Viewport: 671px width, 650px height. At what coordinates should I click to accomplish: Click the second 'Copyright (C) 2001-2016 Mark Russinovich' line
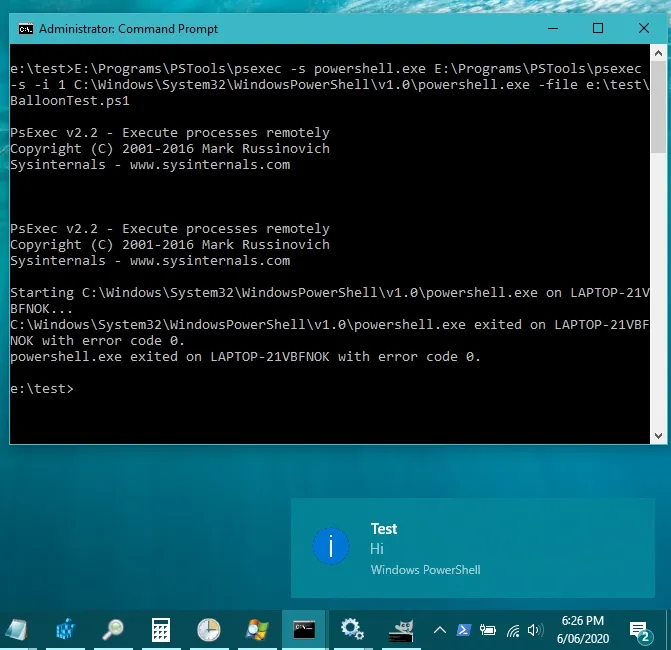(170, 245)
